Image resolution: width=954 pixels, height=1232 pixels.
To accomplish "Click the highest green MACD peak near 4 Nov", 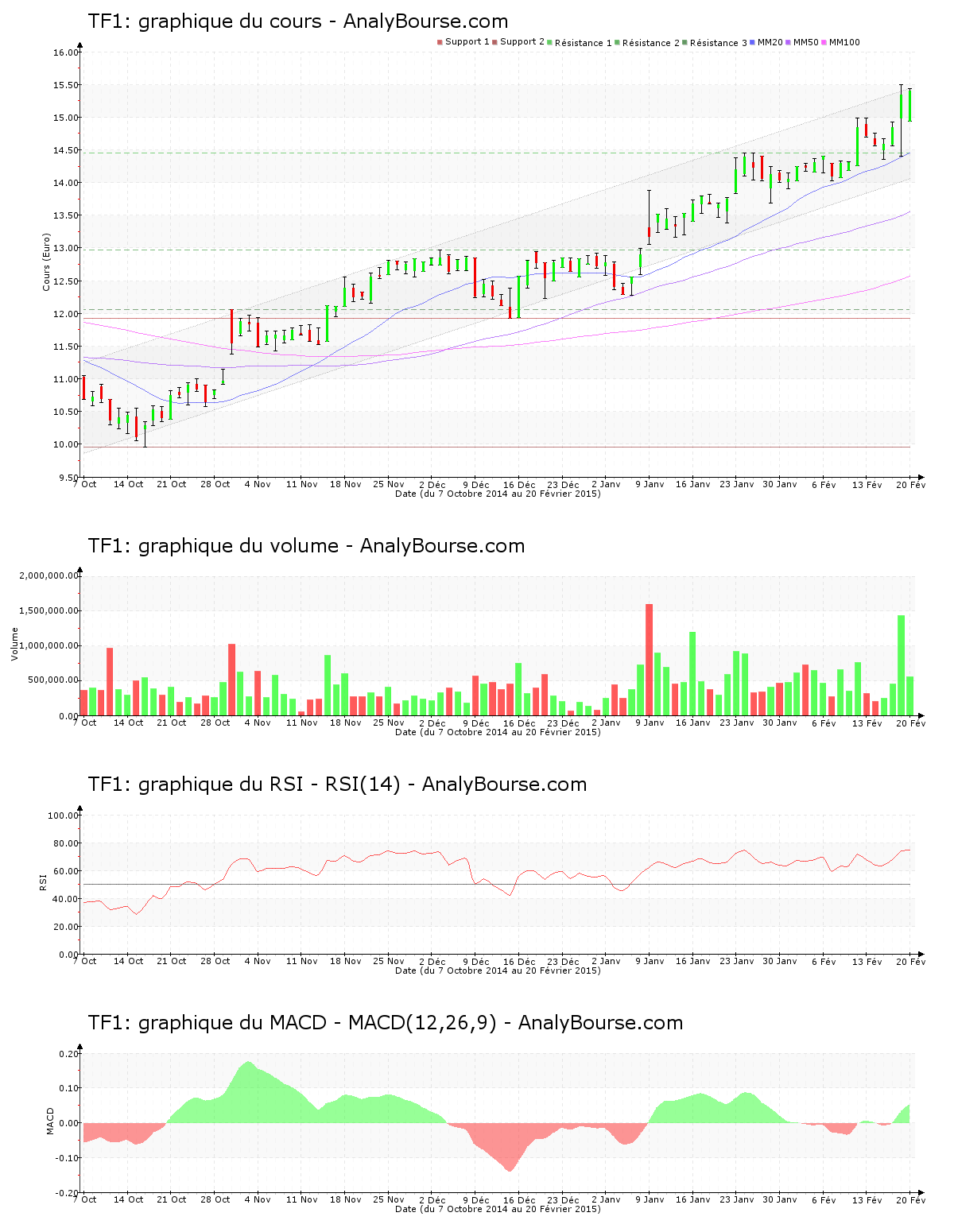I will click(x=248, y=1092).
